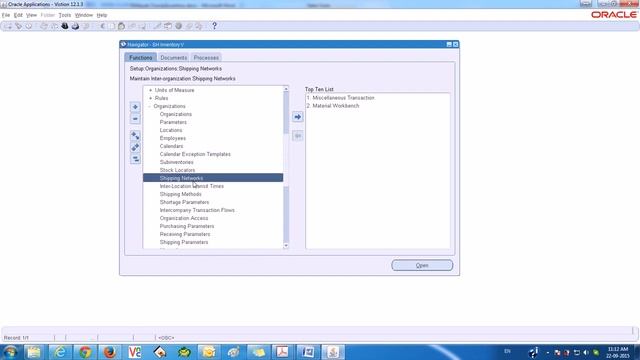Click the Collapse minus button beside the tree
Viewport: 640px width, 360px height.
click(135, 119)
